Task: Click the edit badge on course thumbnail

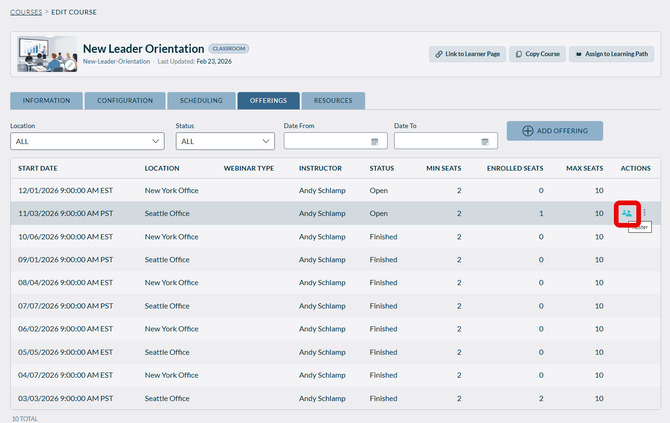Action: pyautogui.click(x=70, y=65)
